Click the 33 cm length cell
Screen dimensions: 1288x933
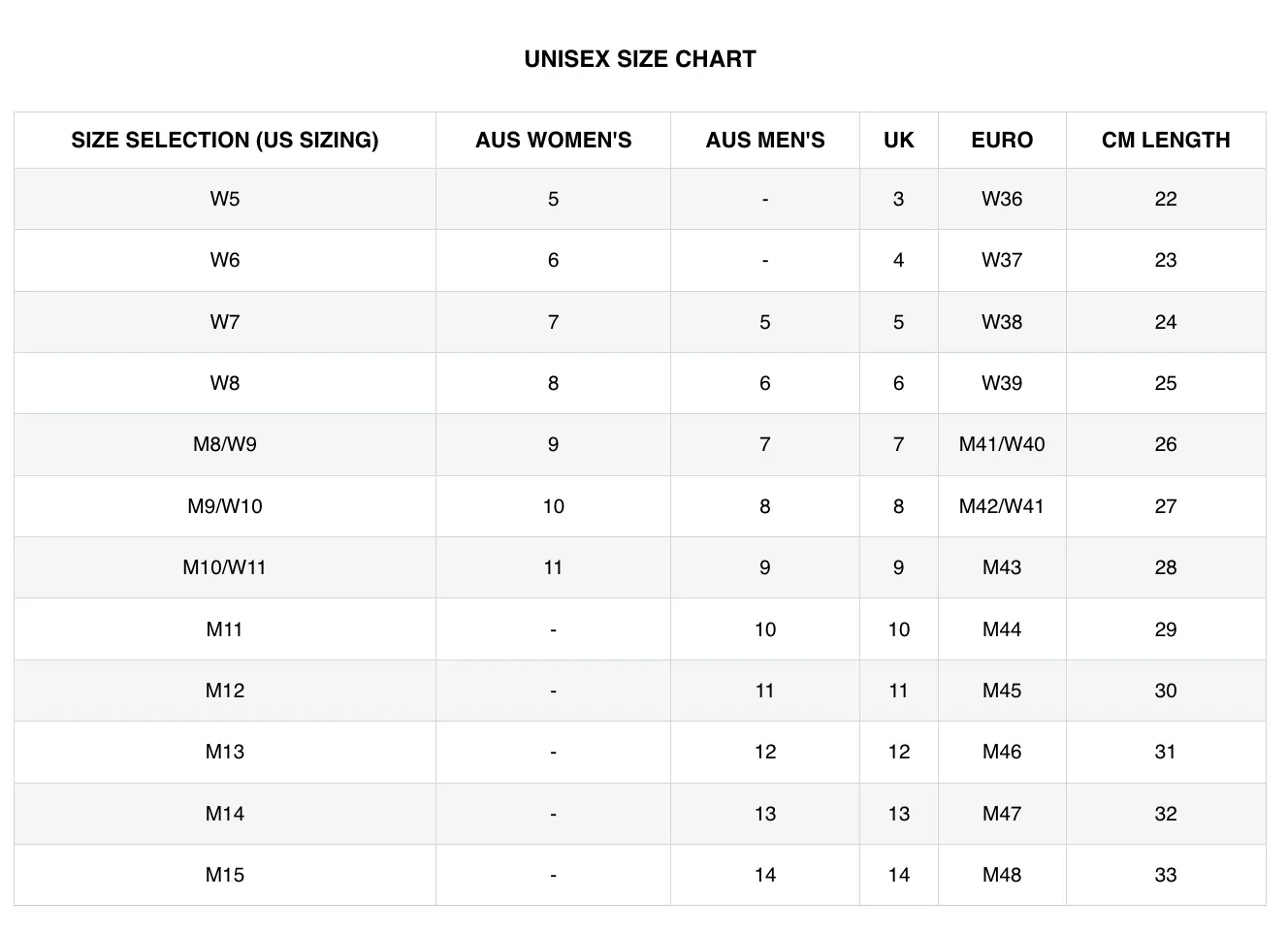[x=1165, y=875]
